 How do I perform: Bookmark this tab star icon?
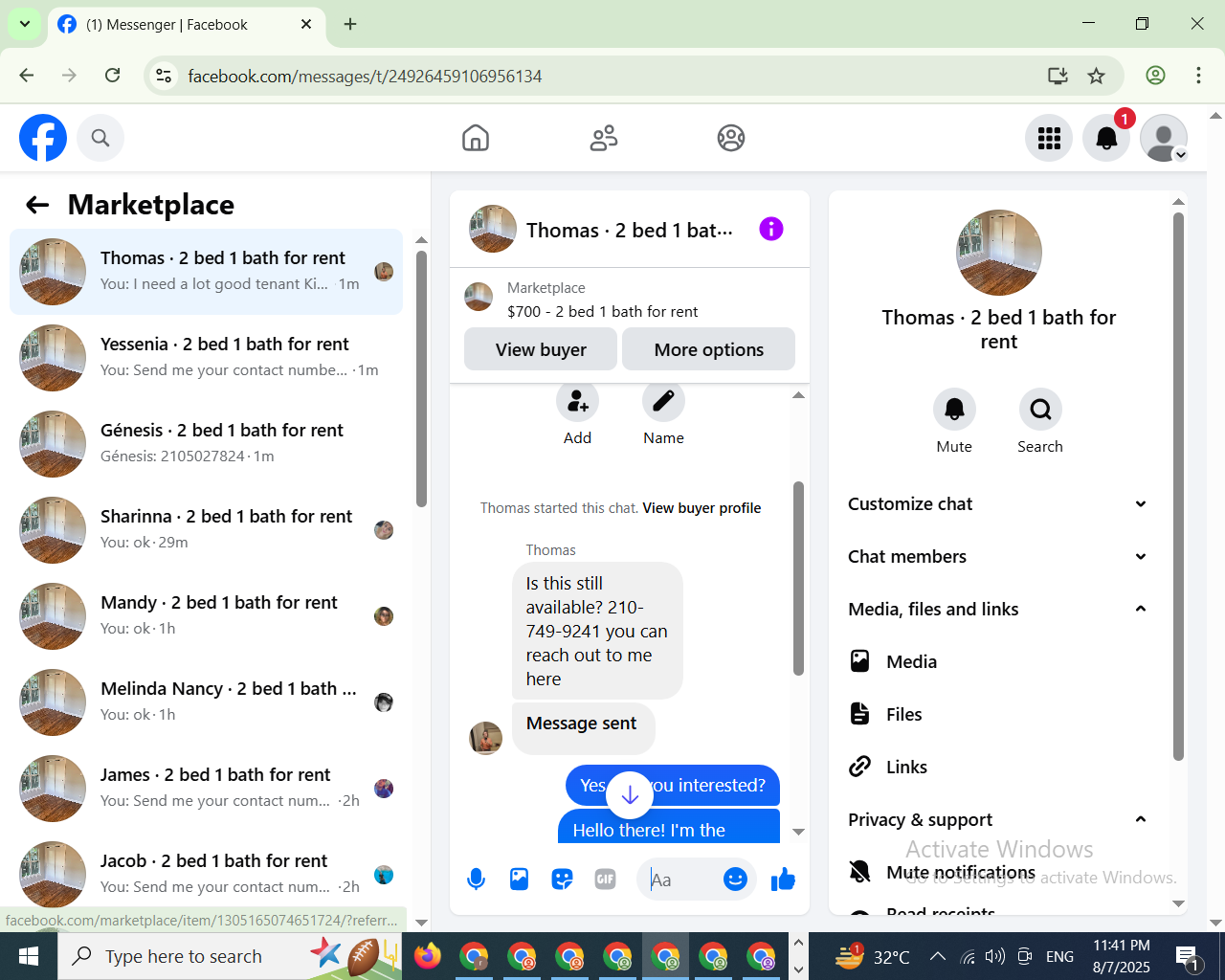pos(1097,76)
